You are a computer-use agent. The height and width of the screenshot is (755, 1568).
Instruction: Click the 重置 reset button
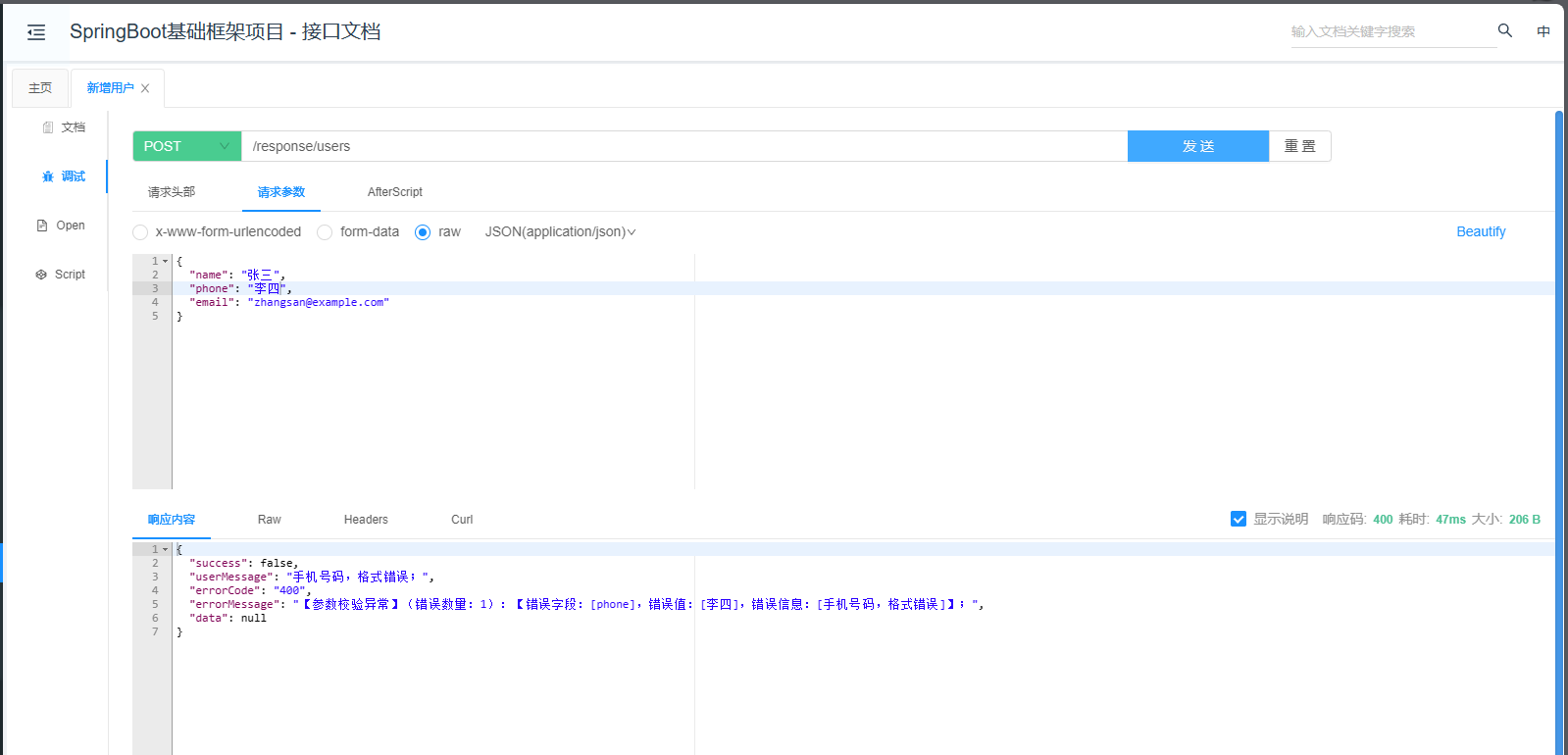[1300, 146]
